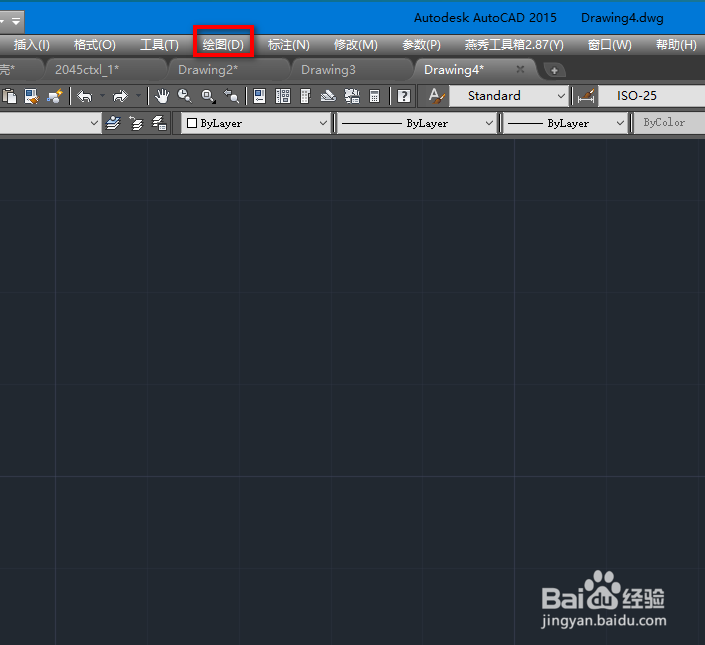Open the 插入(I) menu
Image resolution: width=705 pixels, height=645 pixels.
click(x=31, y=45)
